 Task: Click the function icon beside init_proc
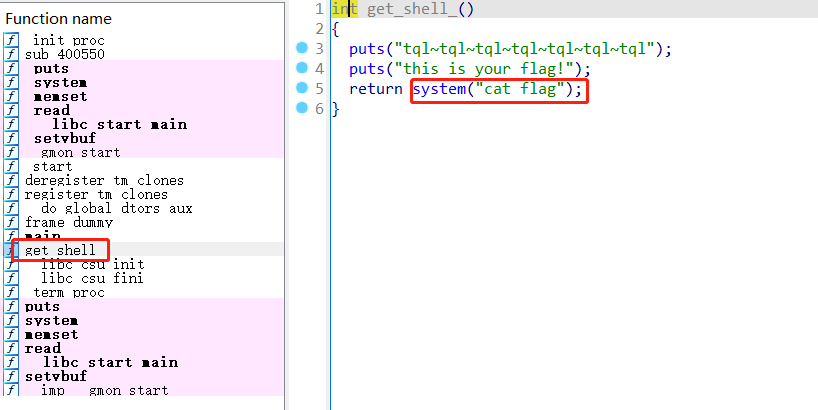(11, 40)
